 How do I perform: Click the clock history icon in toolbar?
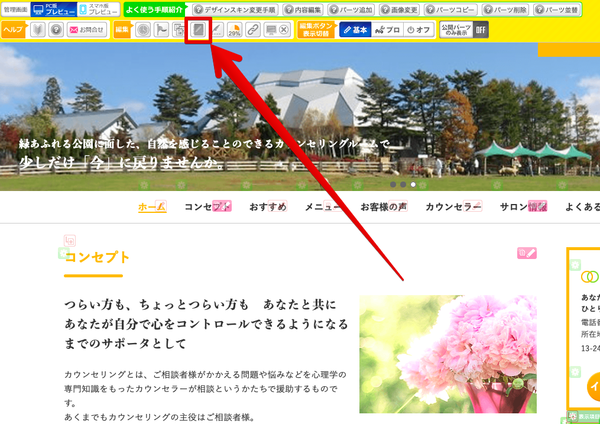144,30
